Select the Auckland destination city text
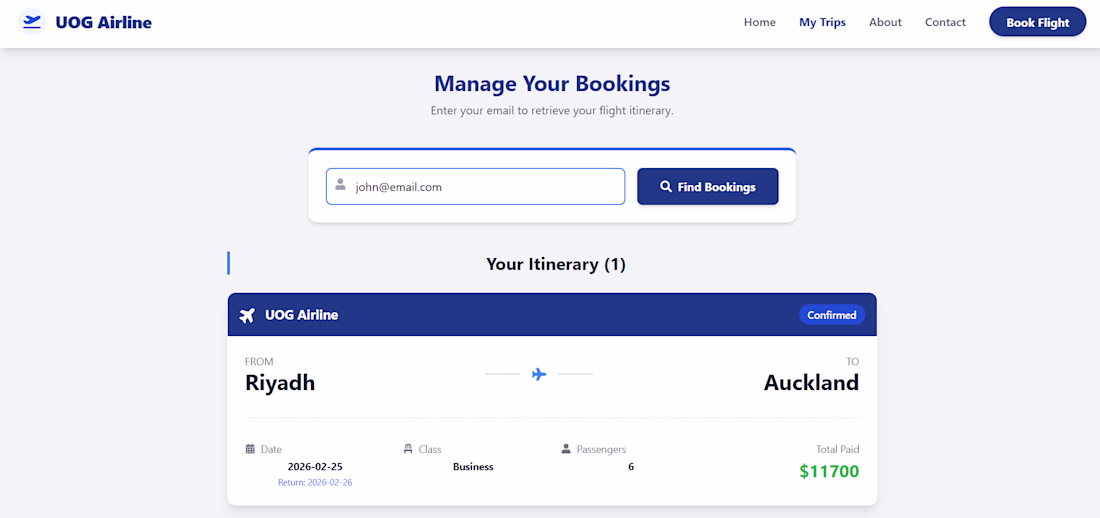This screenshot has width=1100, height=518. tap(811, 382)
